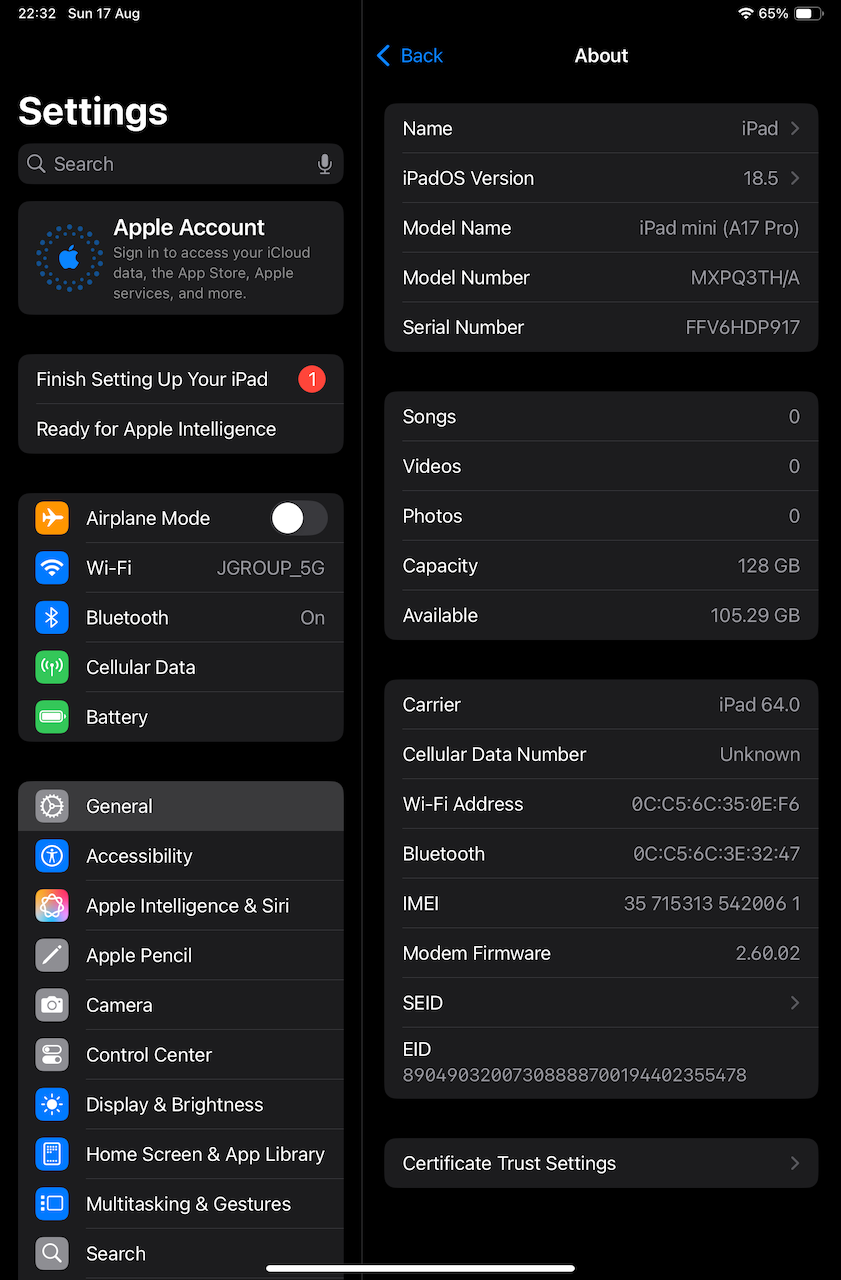
Task: Open Display & Brightness settings label
Action: pos(175,1105)
